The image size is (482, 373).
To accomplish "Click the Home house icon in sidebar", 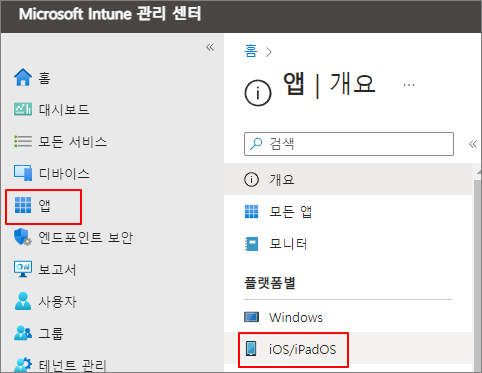I will 23,77.
